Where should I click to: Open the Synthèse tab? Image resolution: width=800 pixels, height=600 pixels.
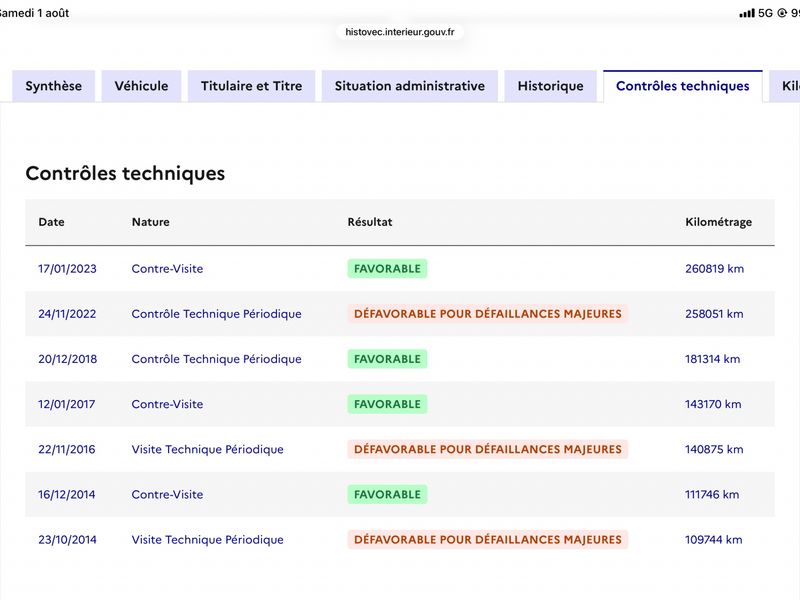54,86
